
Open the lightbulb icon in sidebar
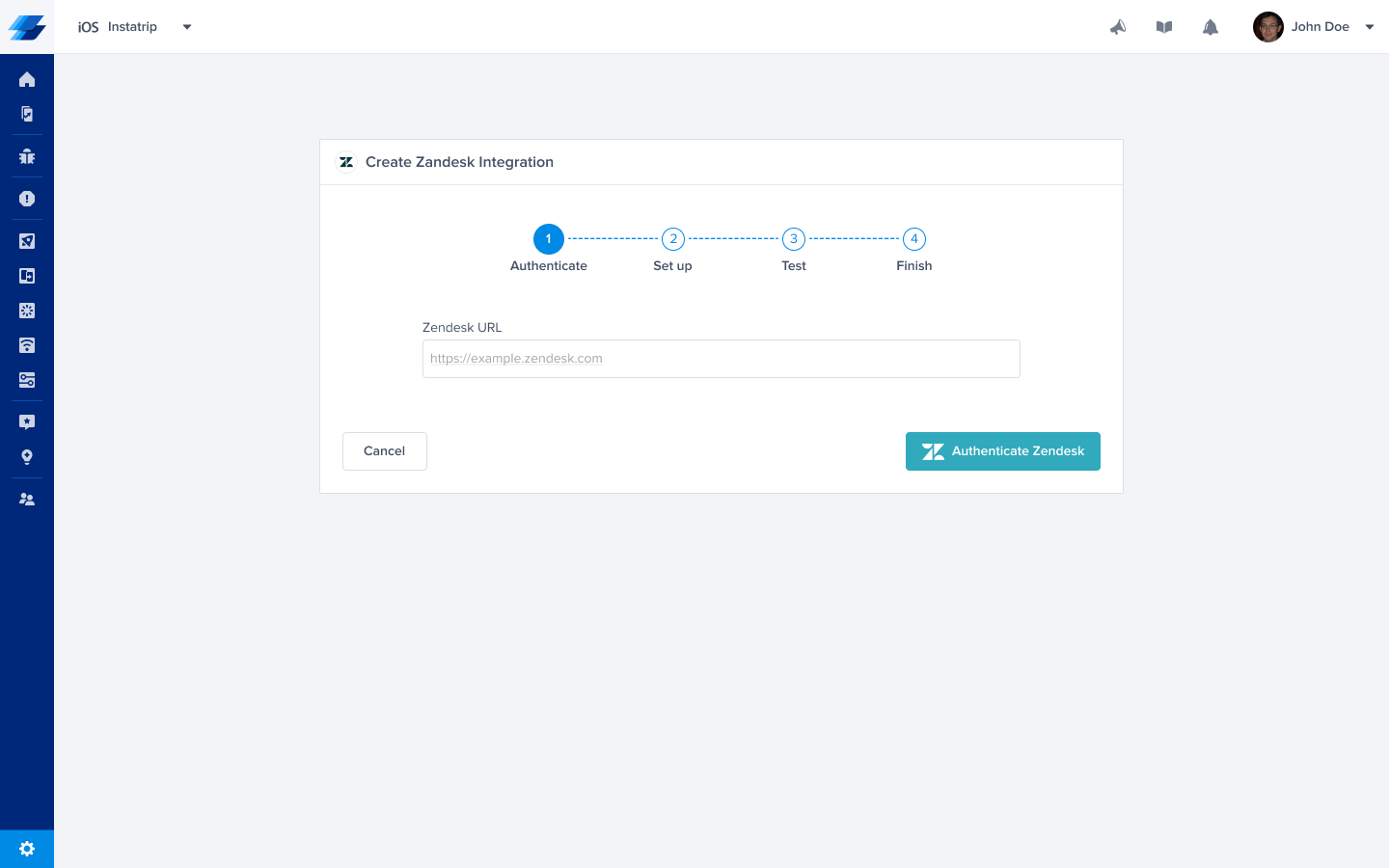27,457
